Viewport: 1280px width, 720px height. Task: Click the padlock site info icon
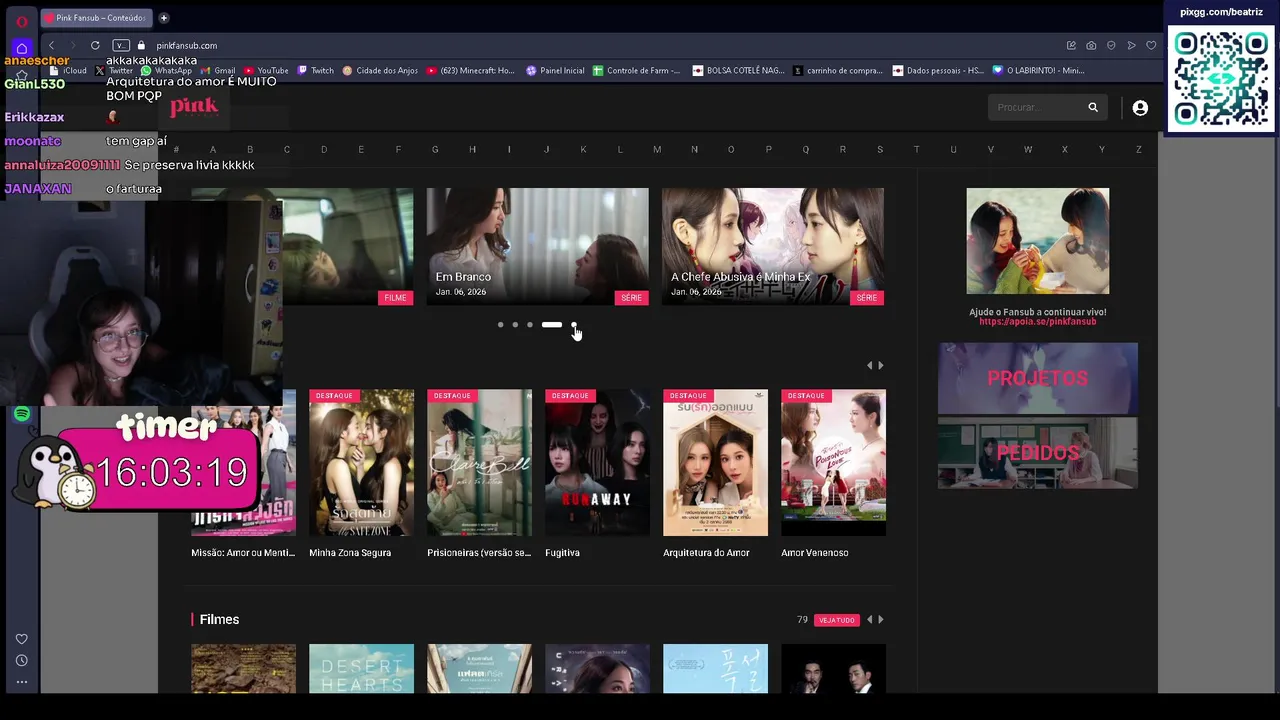141,45
